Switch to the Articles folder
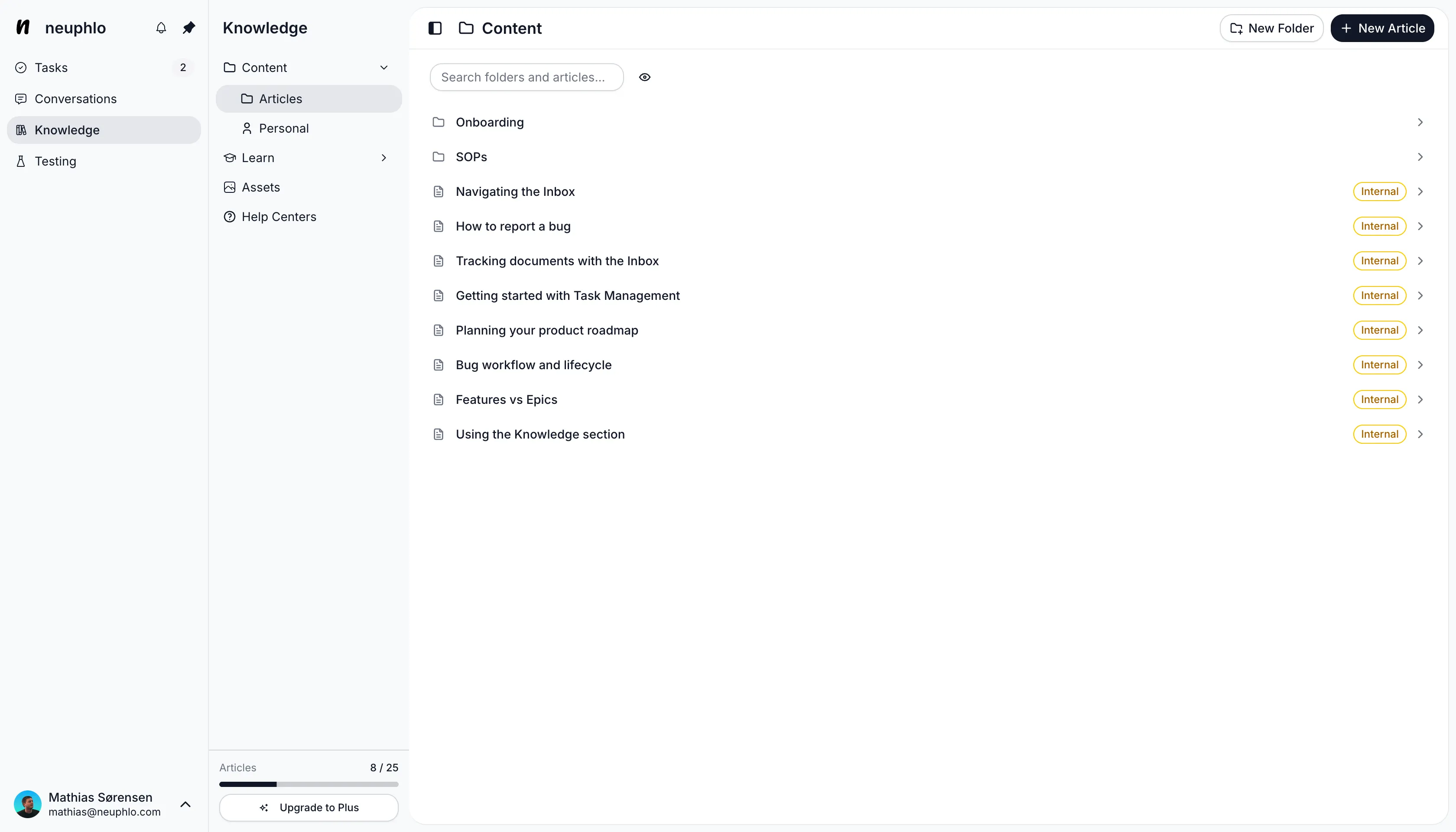The width and height of the screenshot is (1456, 832). (280, 98)
